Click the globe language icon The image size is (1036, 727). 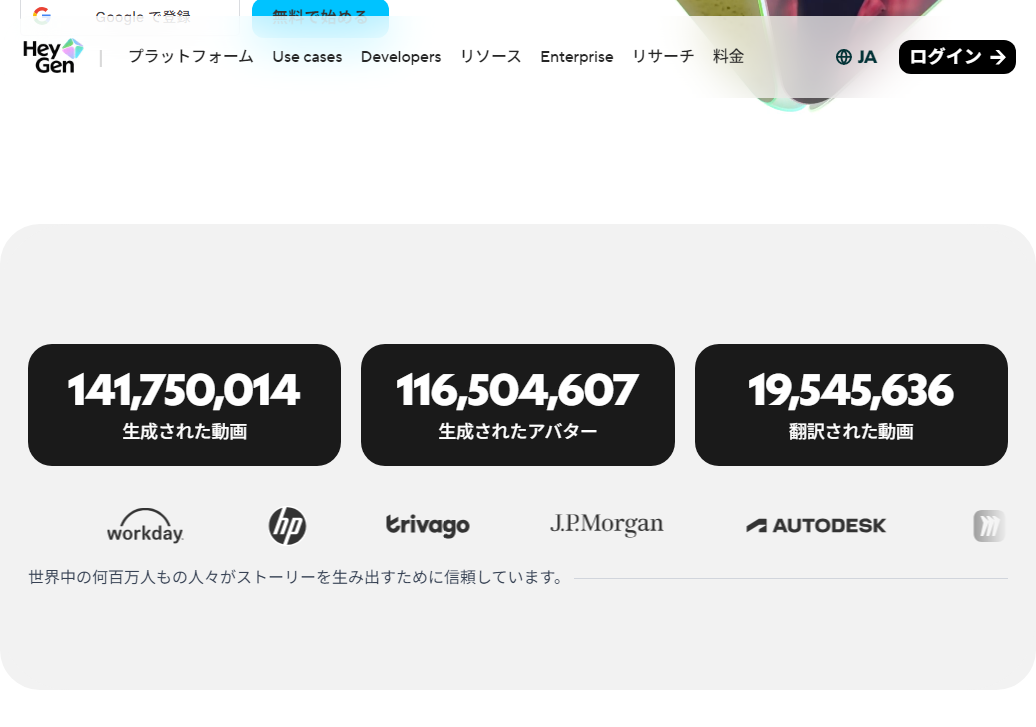click(844, 57)
